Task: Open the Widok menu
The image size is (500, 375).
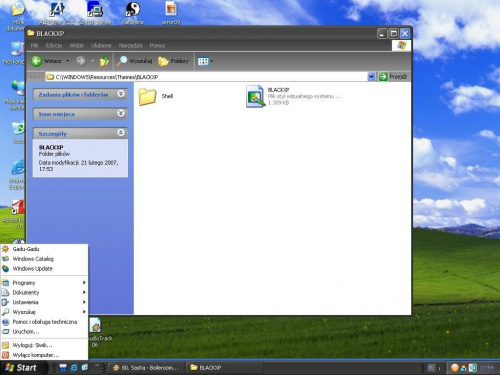Action: (x=77, y=45)
